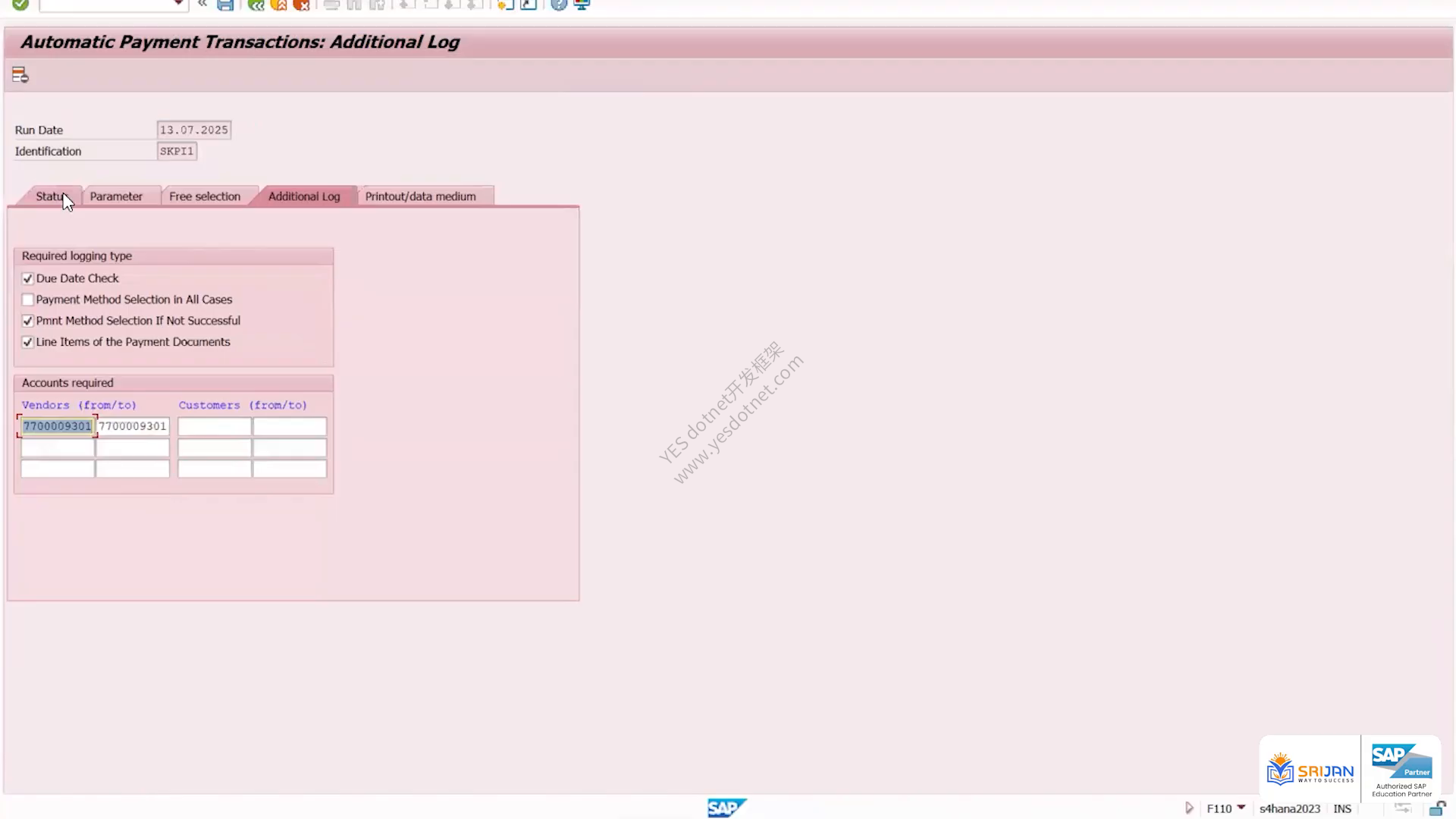Click the orange Exit icon
The width and height of the screenshot is (1456, 819).
tap(279, 5)
